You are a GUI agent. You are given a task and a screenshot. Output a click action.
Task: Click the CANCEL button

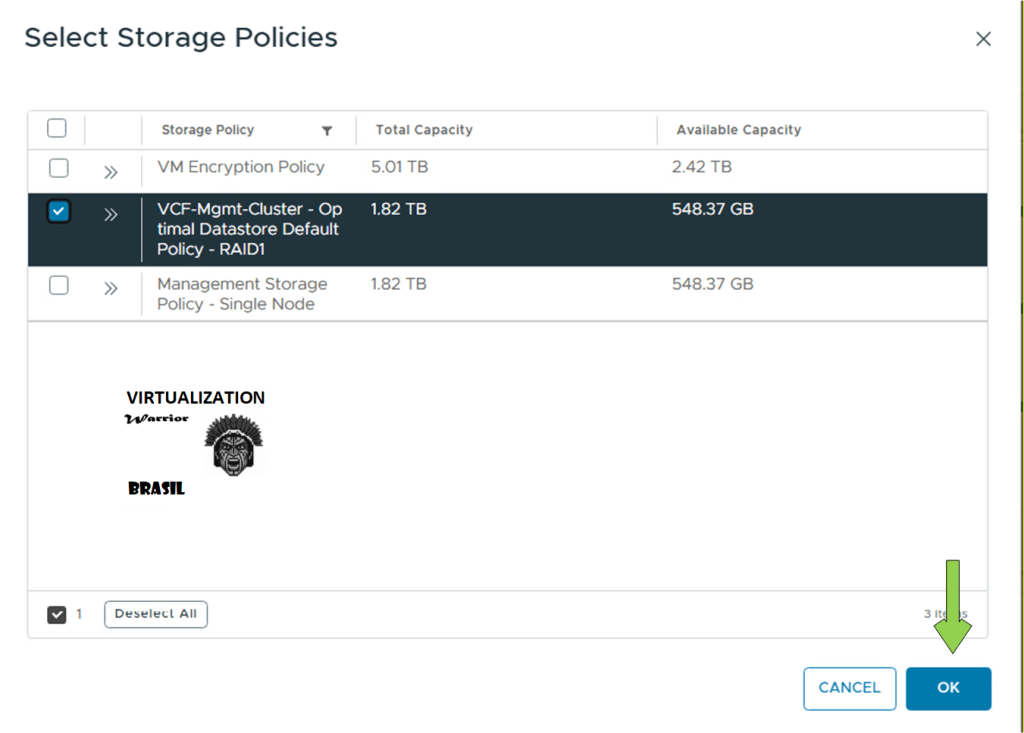tap(849, 688)
